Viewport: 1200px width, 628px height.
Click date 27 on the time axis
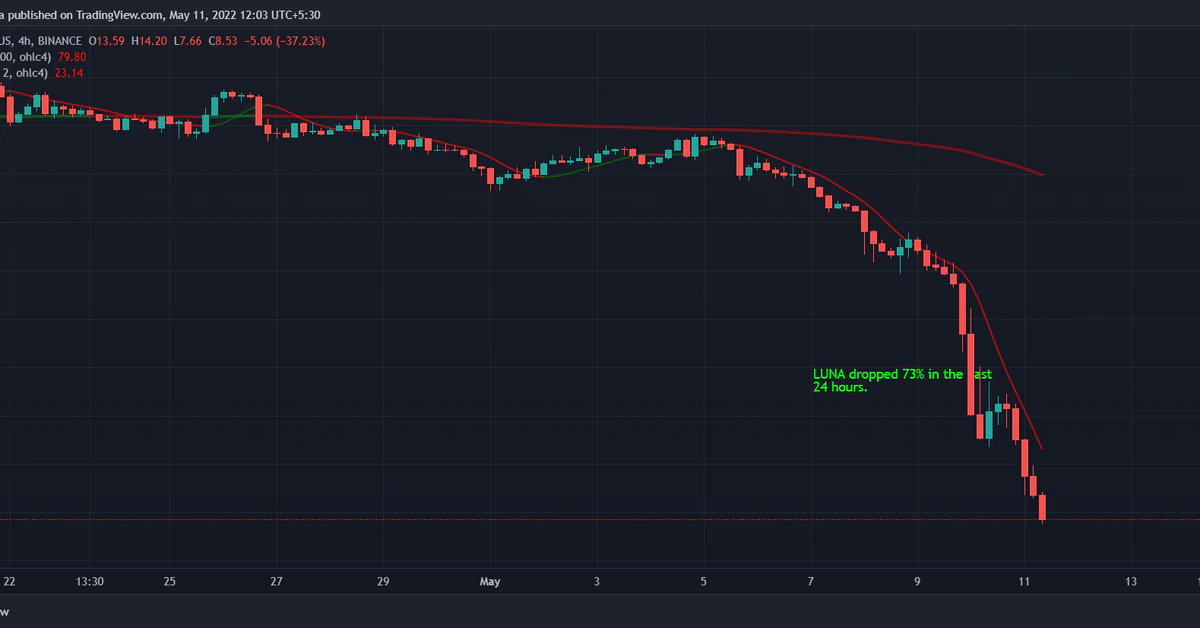pyautogui.click(x=276, y=581)
